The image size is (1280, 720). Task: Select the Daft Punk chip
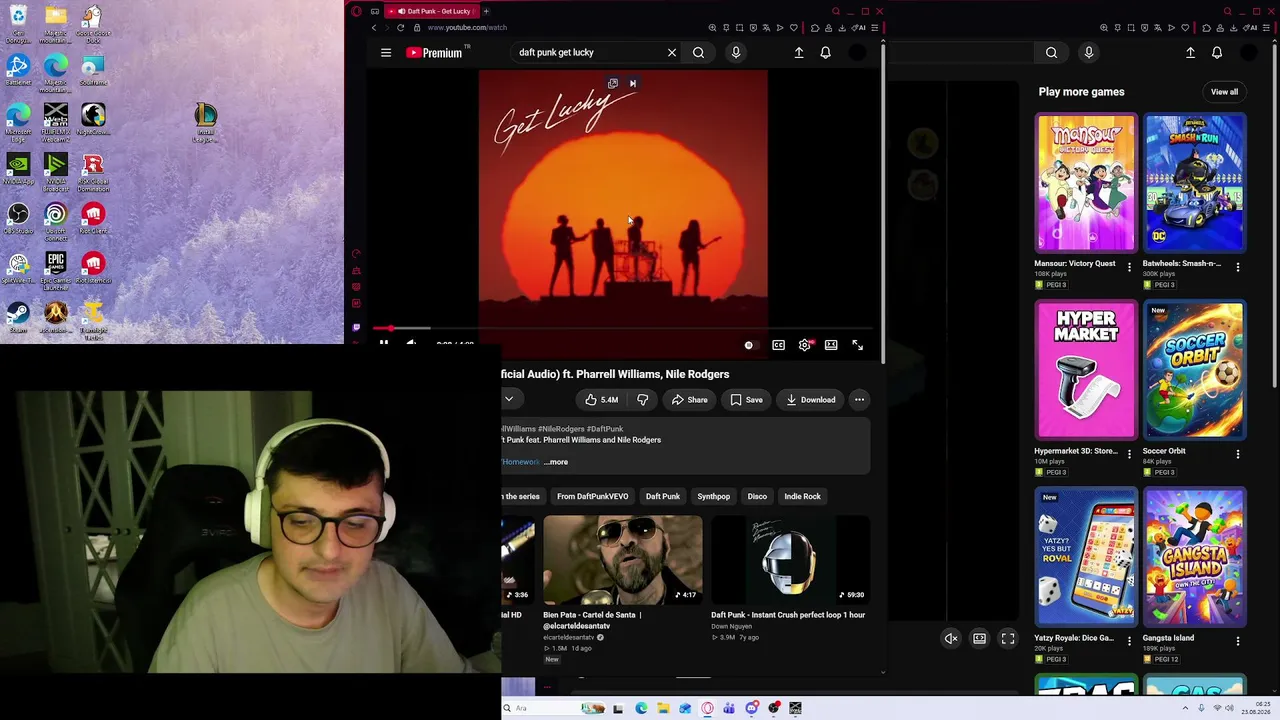click(663, 496)
